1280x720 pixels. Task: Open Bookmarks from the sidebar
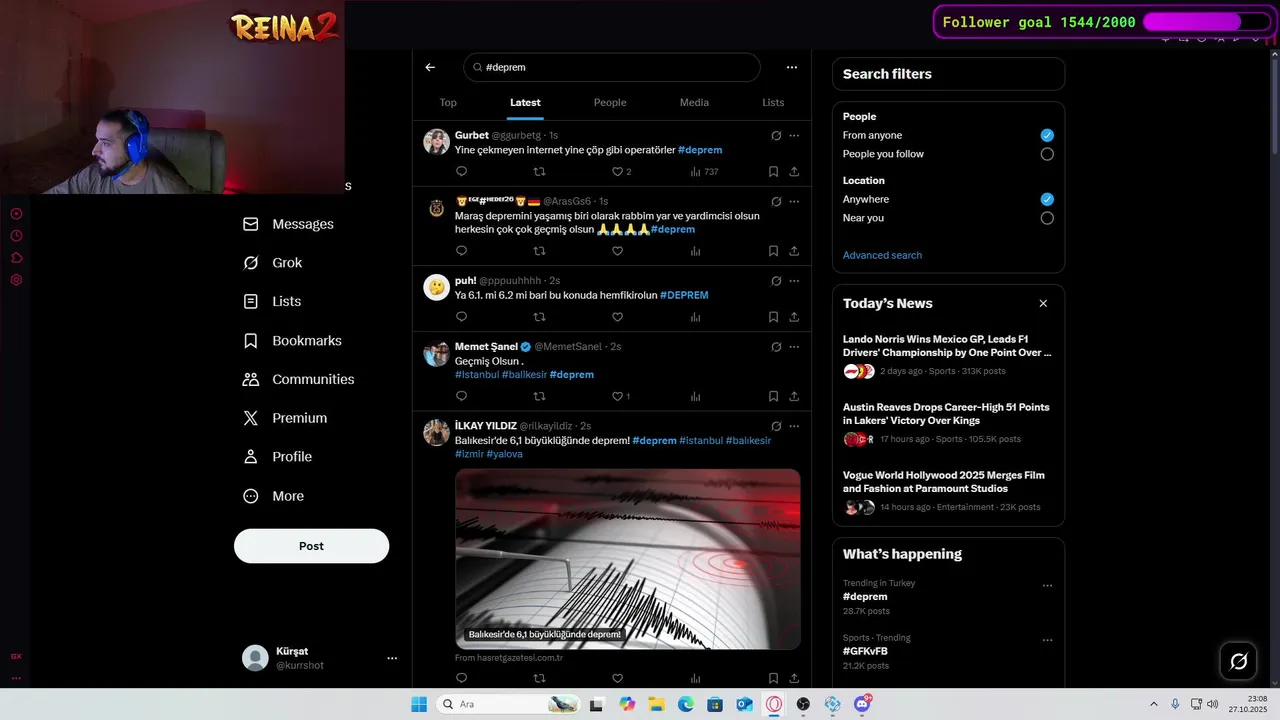pos(293,341)
